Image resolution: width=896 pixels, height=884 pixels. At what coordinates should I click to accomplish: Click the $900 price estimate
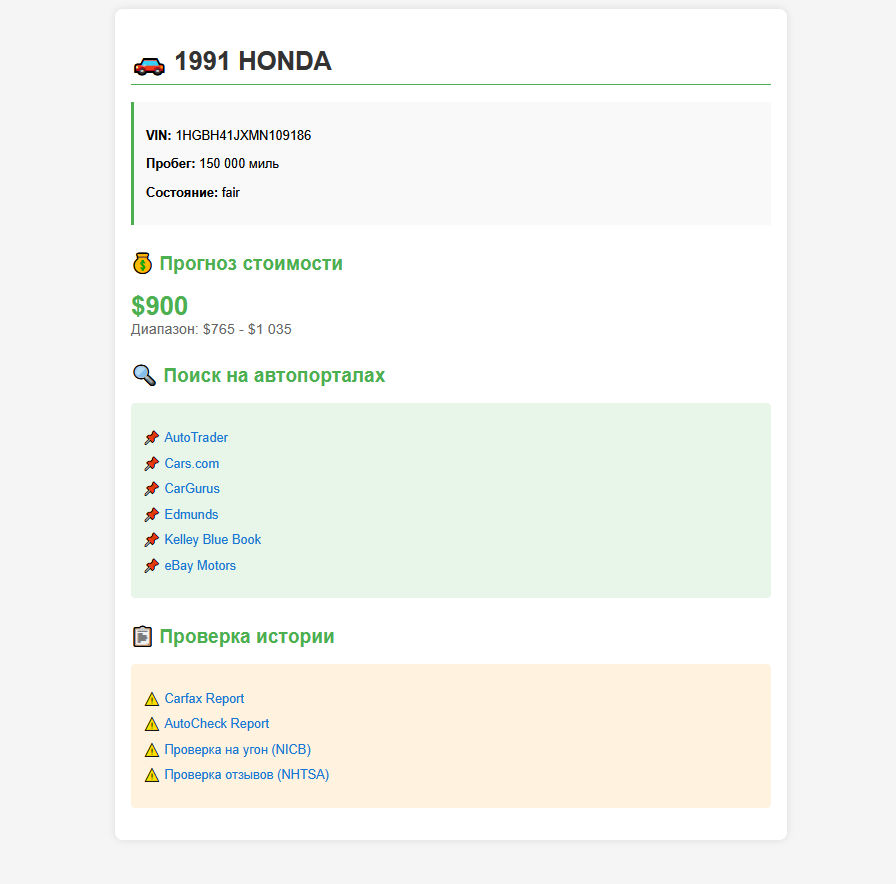159,306
